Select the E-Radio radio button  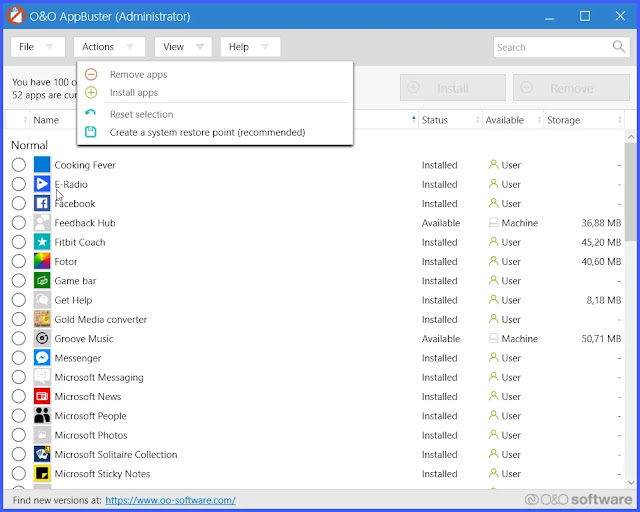(18, 184)
